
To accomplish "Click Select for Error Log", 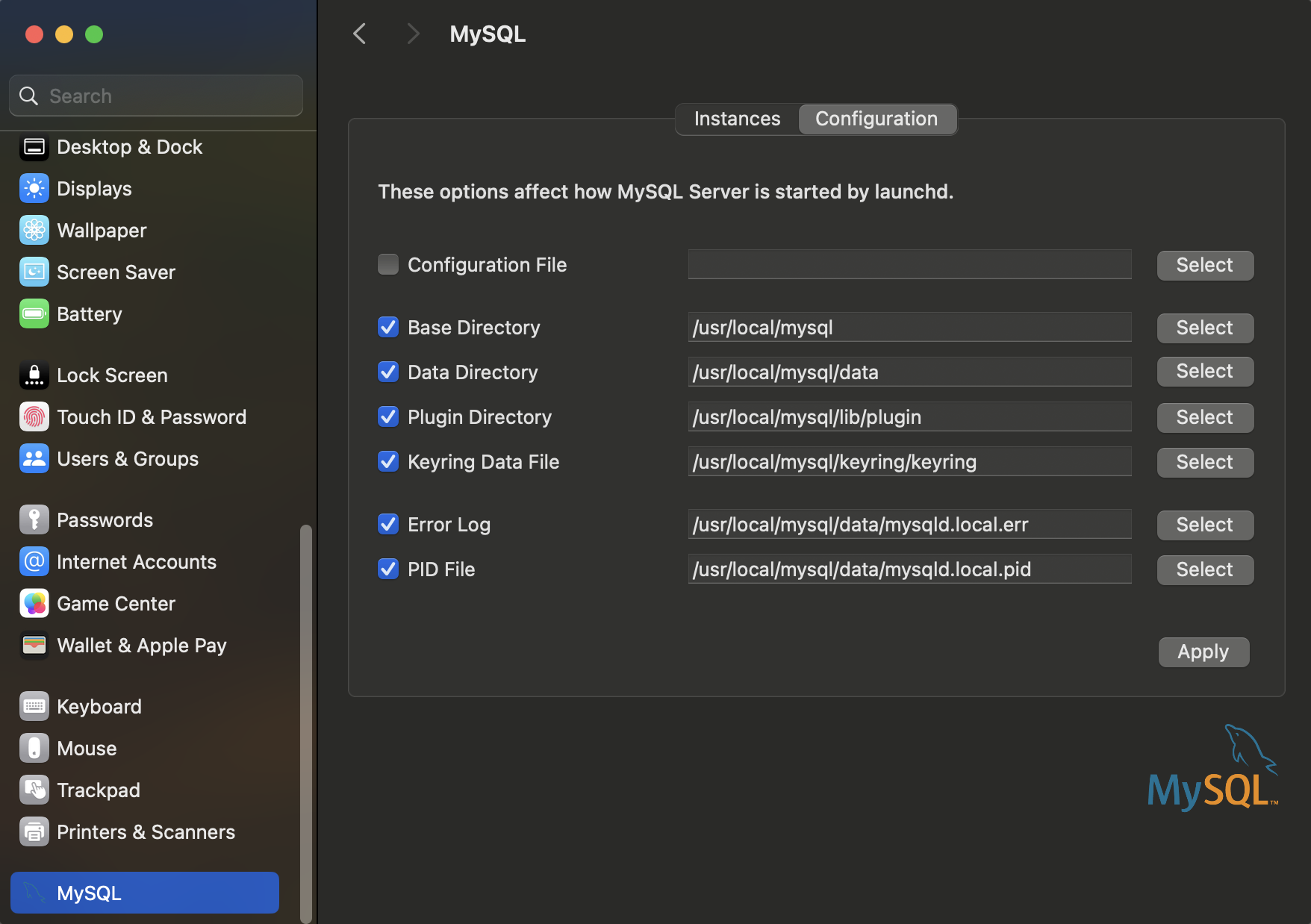I will point(1205,525).
